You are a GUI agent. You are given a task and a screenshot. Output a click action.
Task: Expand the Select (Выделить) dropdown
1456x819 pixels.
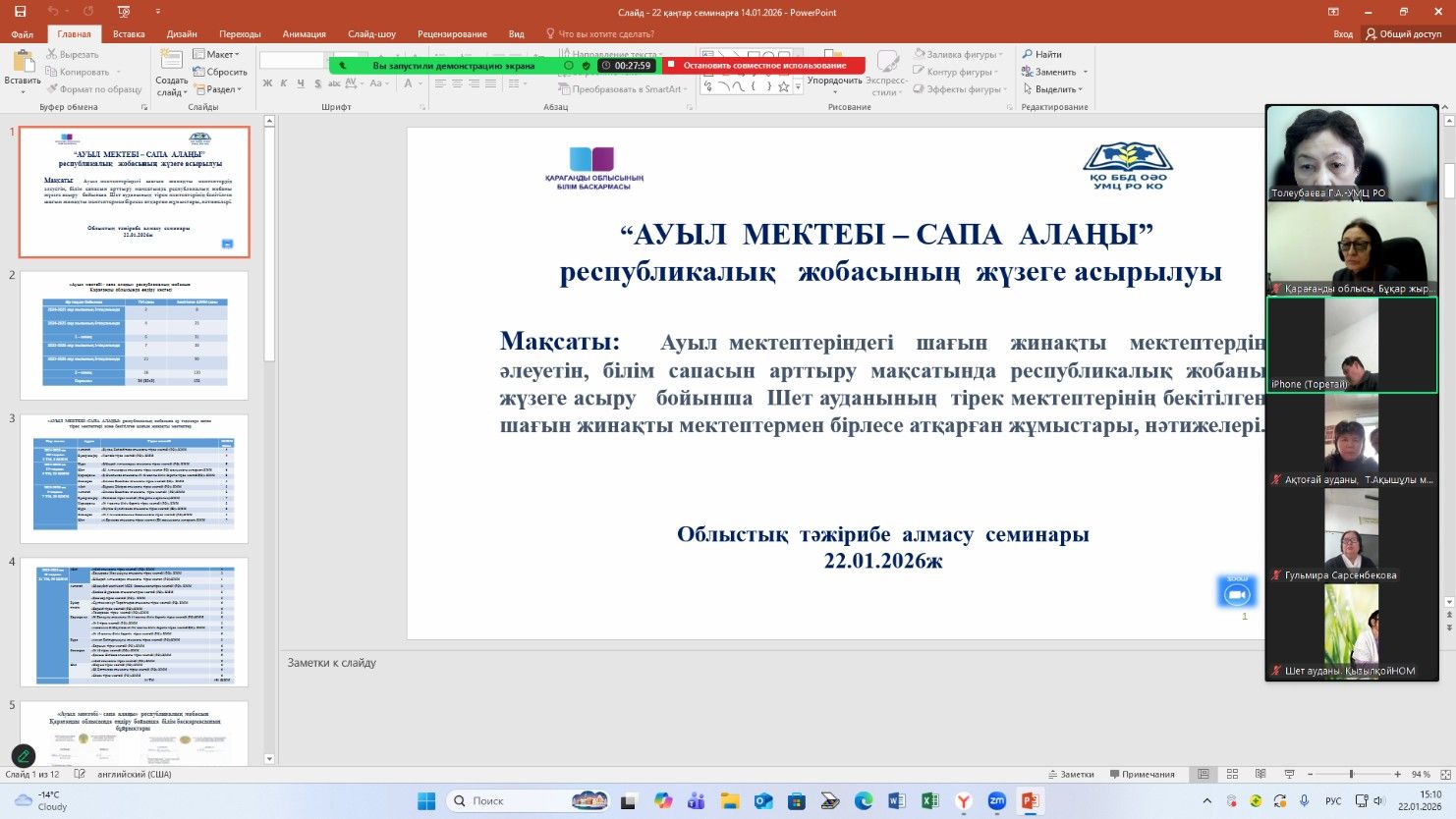pos(1055,89)
